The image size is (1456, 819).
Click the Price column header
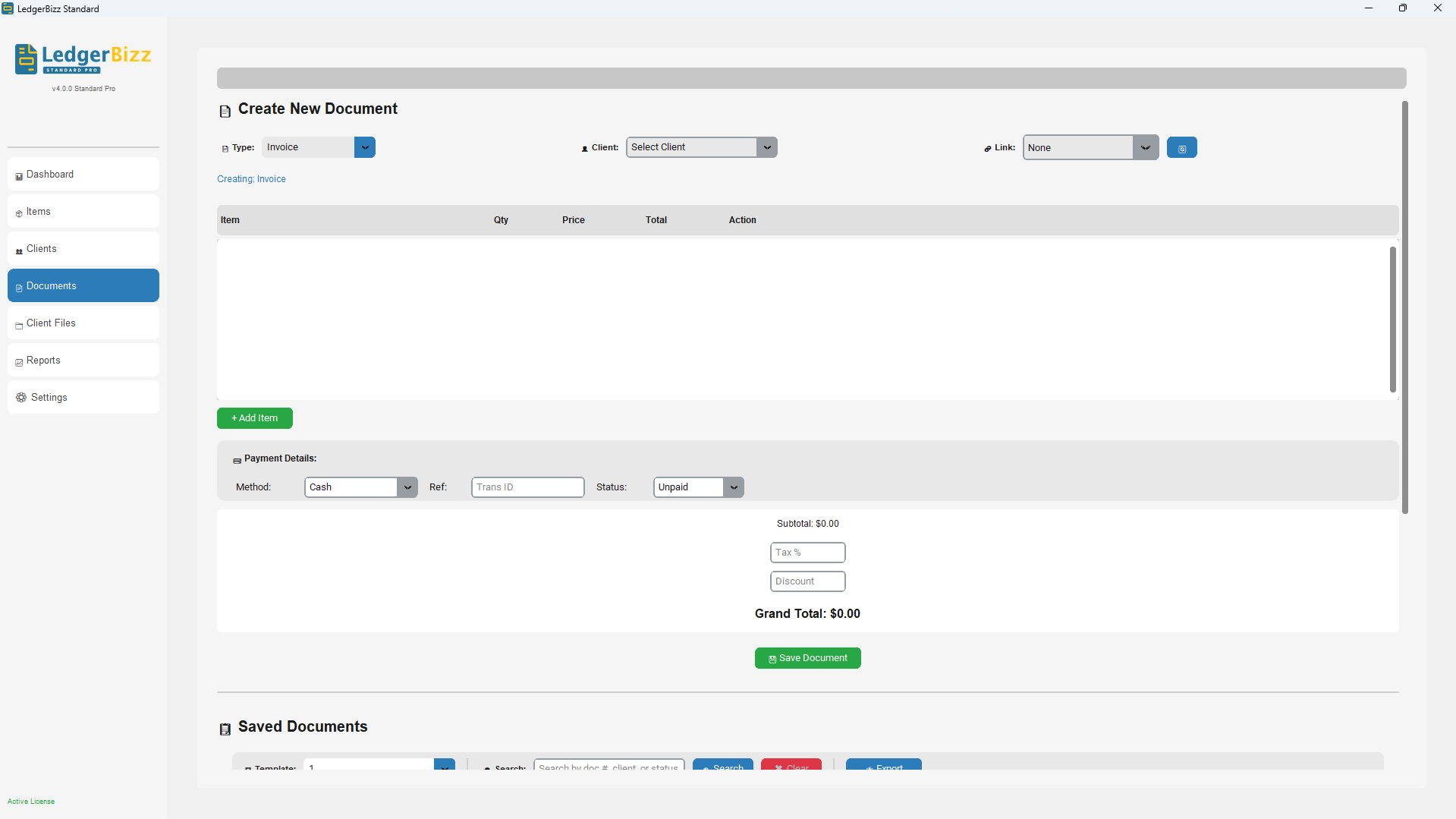(574, 220)
